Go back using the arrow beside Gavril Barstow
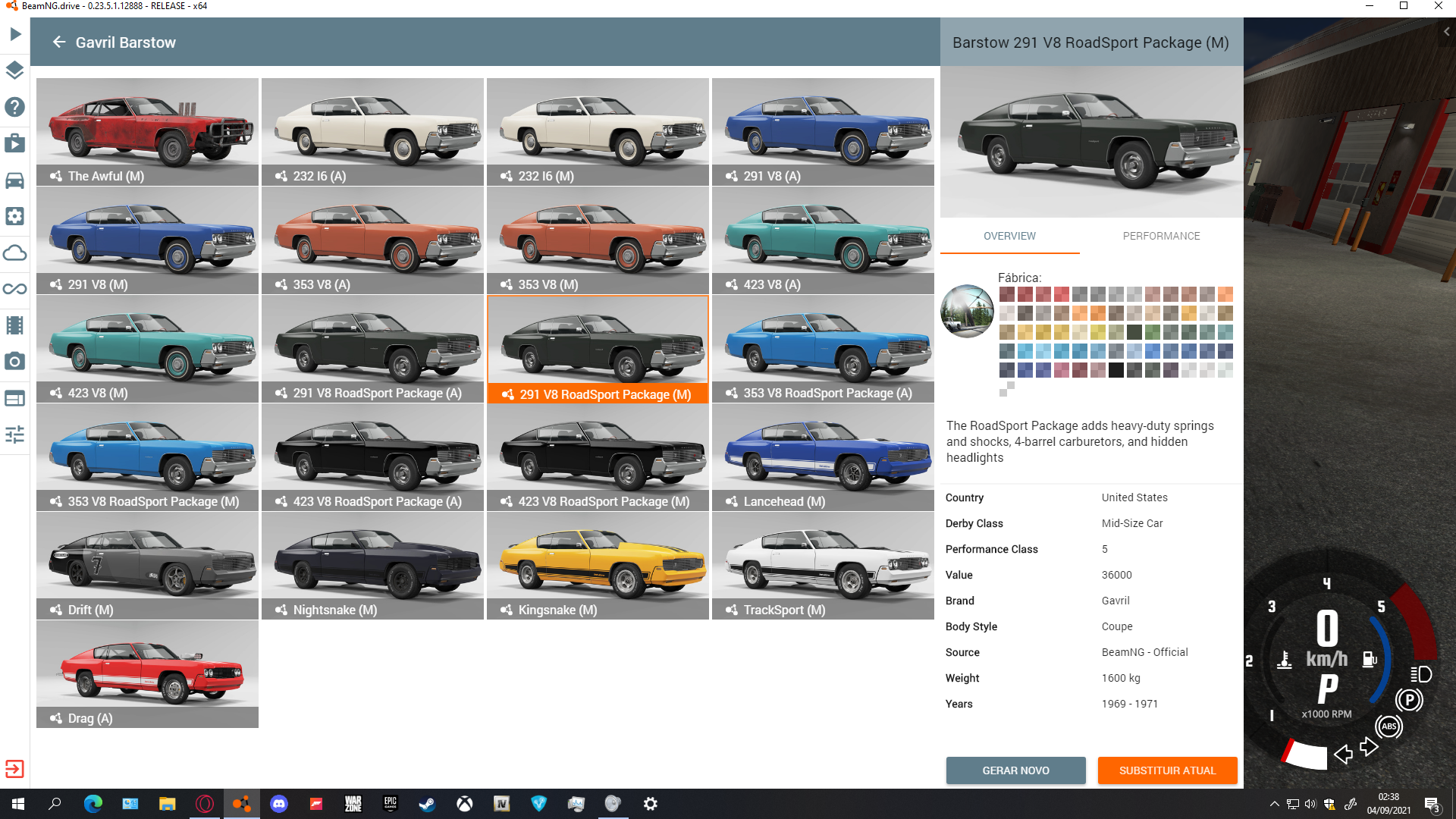Screen dimensions: 1456x819 click(x=59, y=42)
